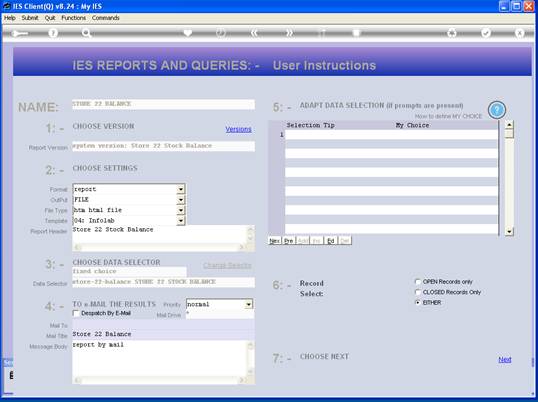
Task: Open the Commands menu
Action: tap(105, 18)
